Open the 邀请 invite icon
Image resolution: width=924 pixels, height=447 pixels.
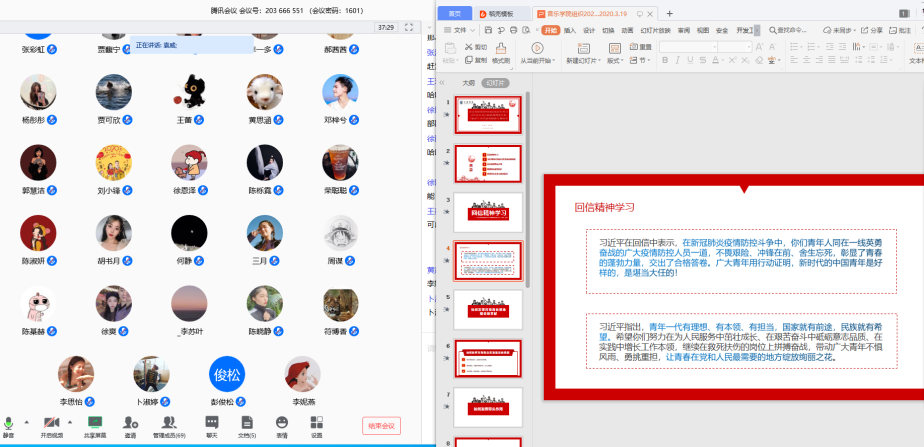pyautogui.click(x=130, y=424)
